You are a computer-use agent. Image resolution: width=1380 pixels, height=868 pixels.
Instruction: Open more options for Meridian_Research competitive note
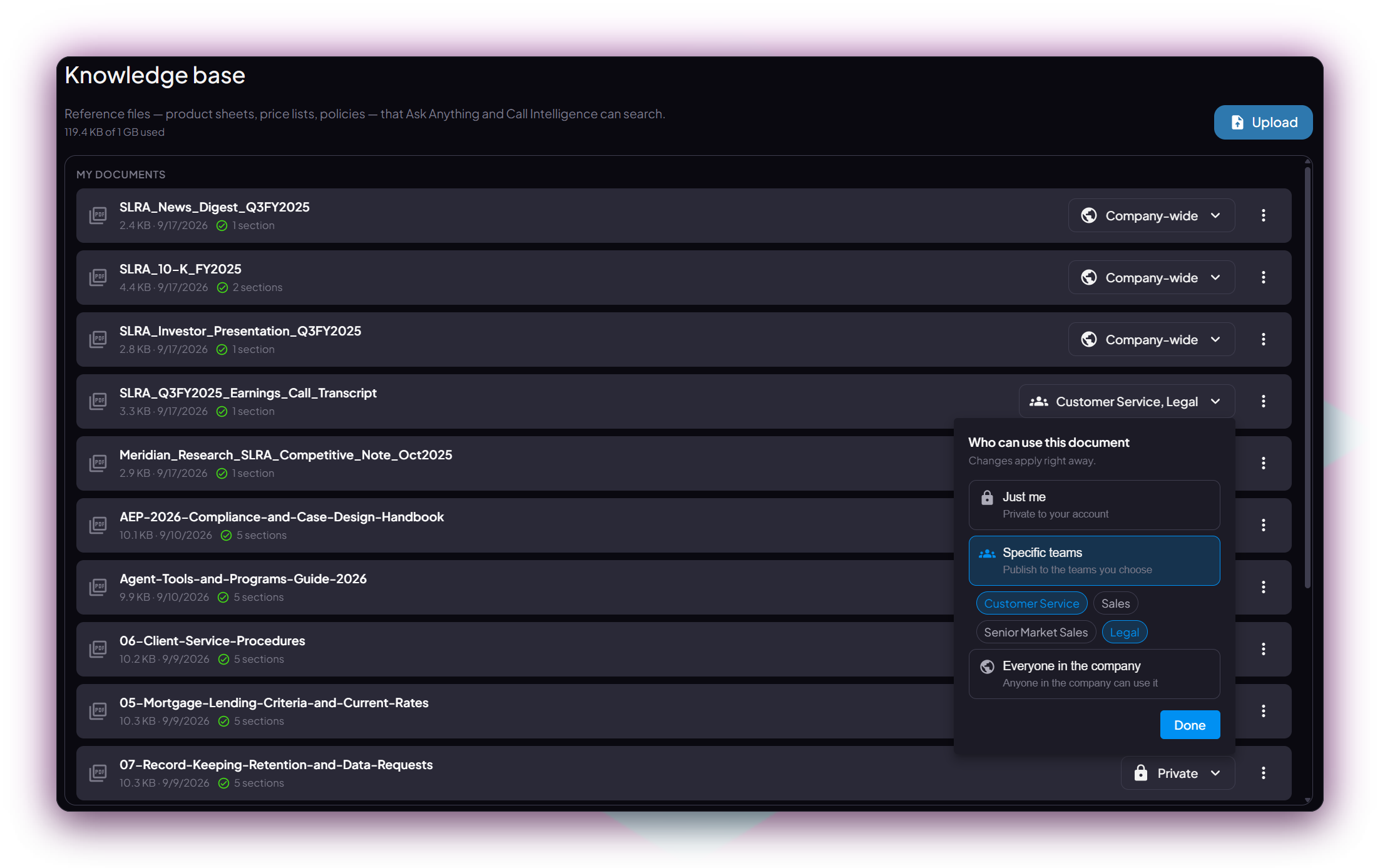pyautogui.click(x=1263, y=463)
